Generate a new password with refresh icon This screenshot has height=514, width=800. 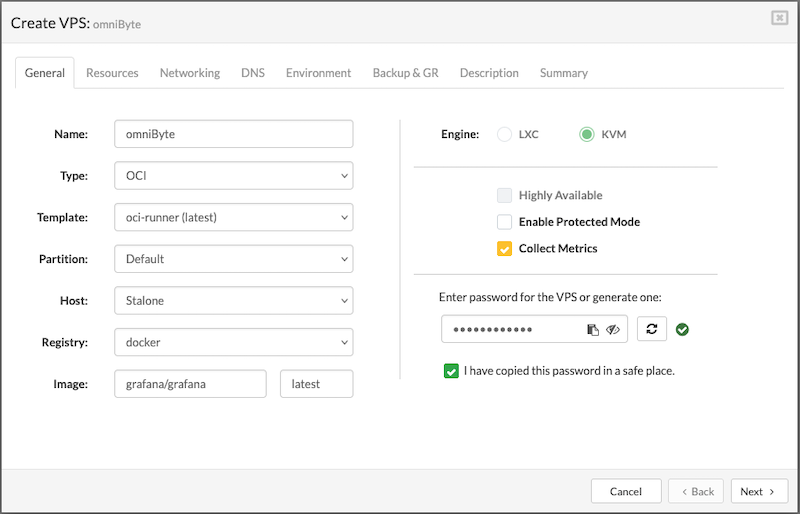point(651,329)
